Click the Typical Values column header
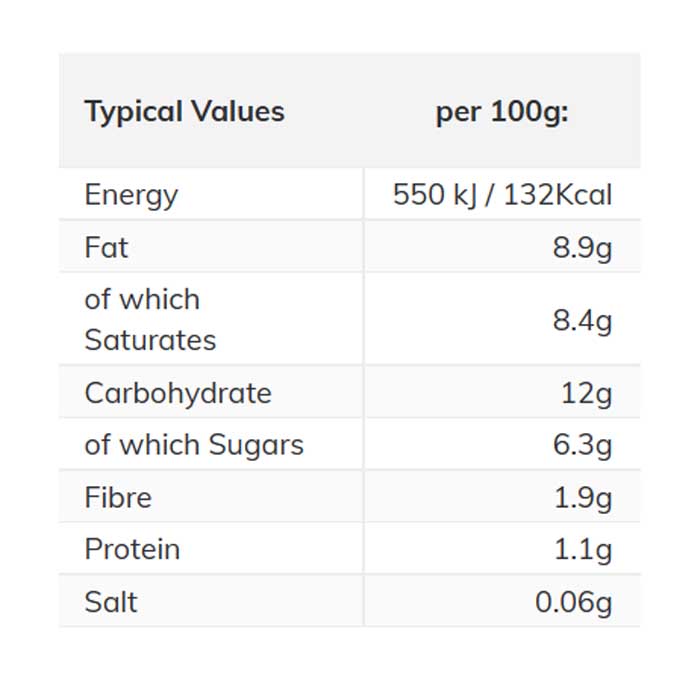The width and height of the screenshot is (700, 700). click(x=184, y=111)
